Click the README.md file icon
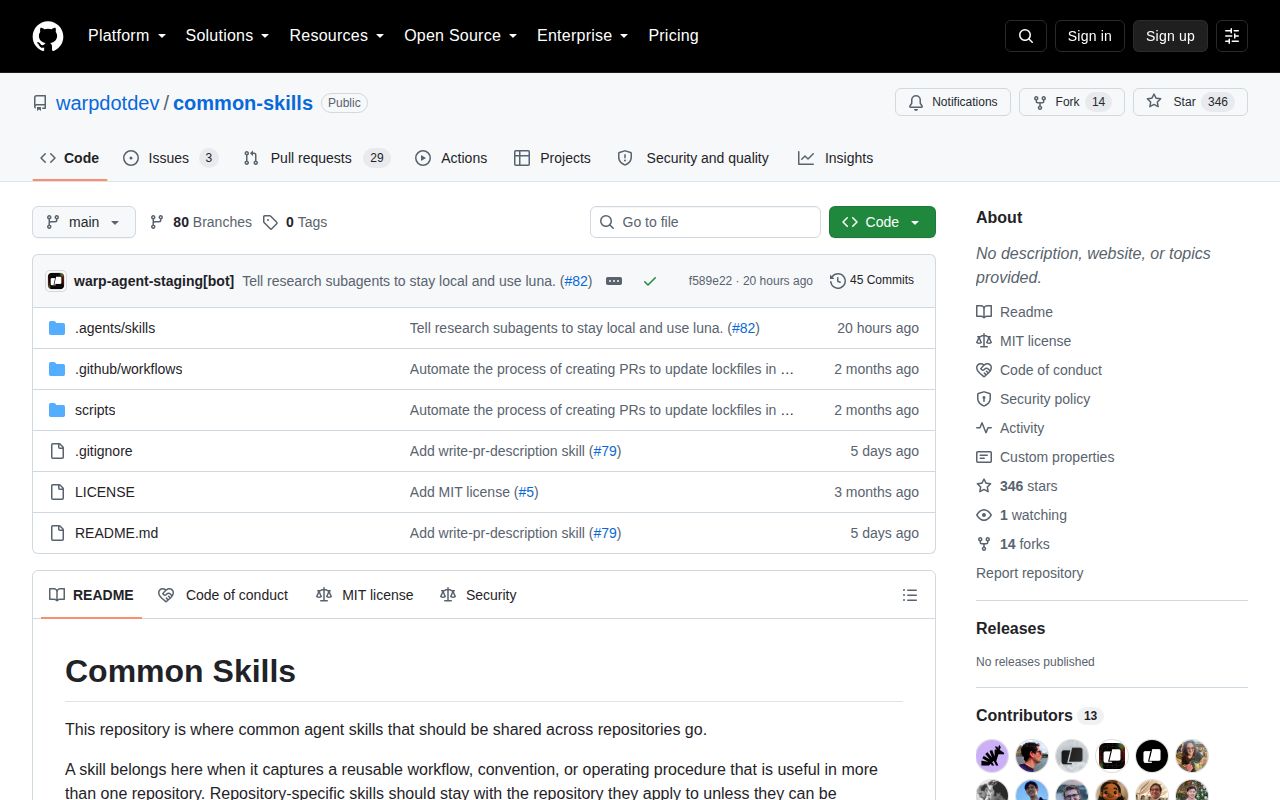This screenshot has height=800, width=1280. (57, 533)
